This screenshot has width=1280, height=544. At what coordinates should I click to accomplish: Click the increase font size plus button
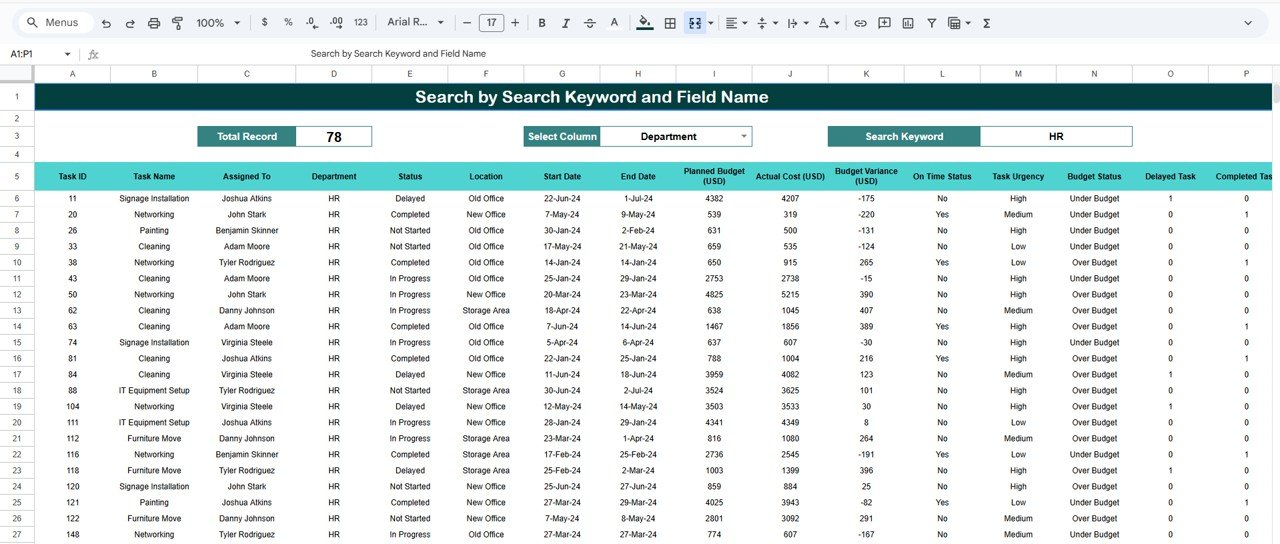pos(515,23)
